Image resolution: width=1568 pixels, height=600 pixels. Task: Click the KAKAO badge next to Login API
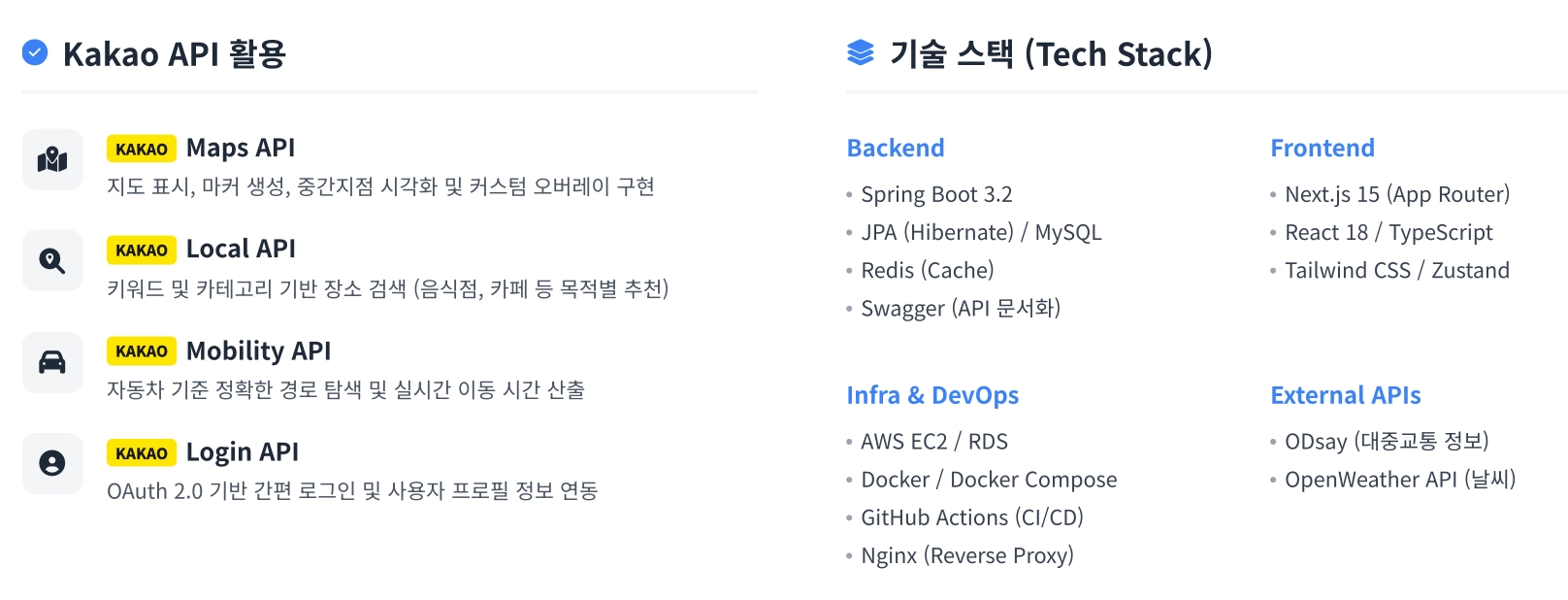142,452
